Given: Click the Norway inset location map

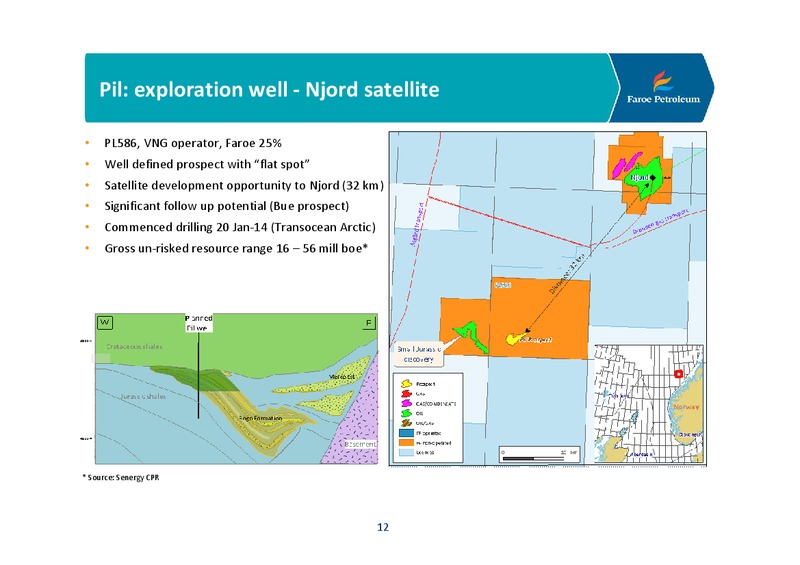Looking at the screenshot, I should coord(649,404).
